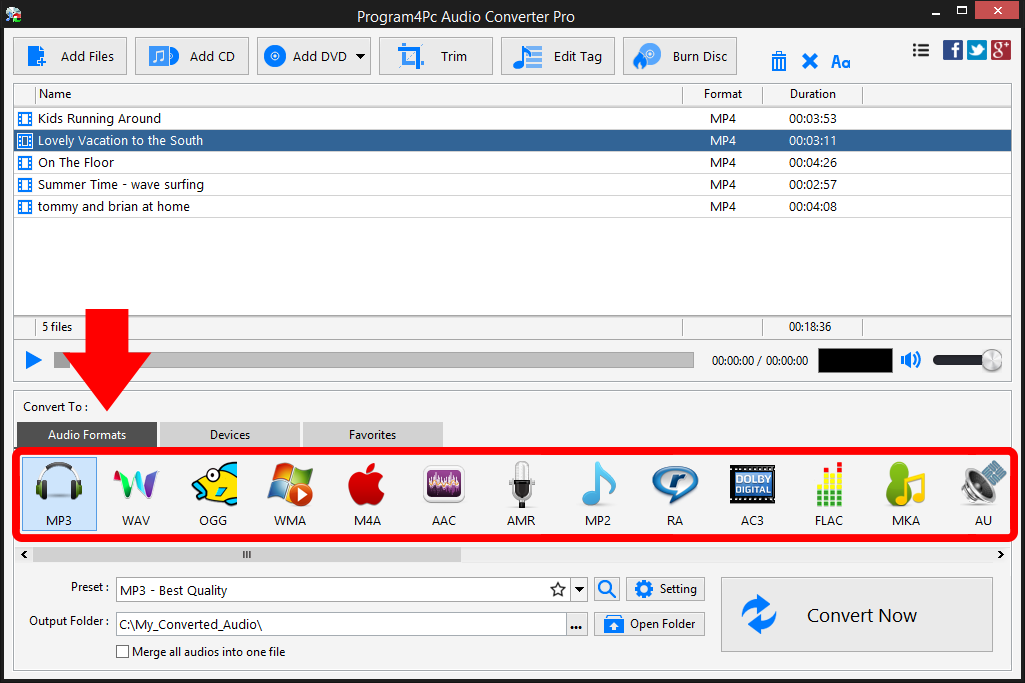Open the Favorites tab
The height and width of the screenshot is (683, 1025).
tap(372, 434)
